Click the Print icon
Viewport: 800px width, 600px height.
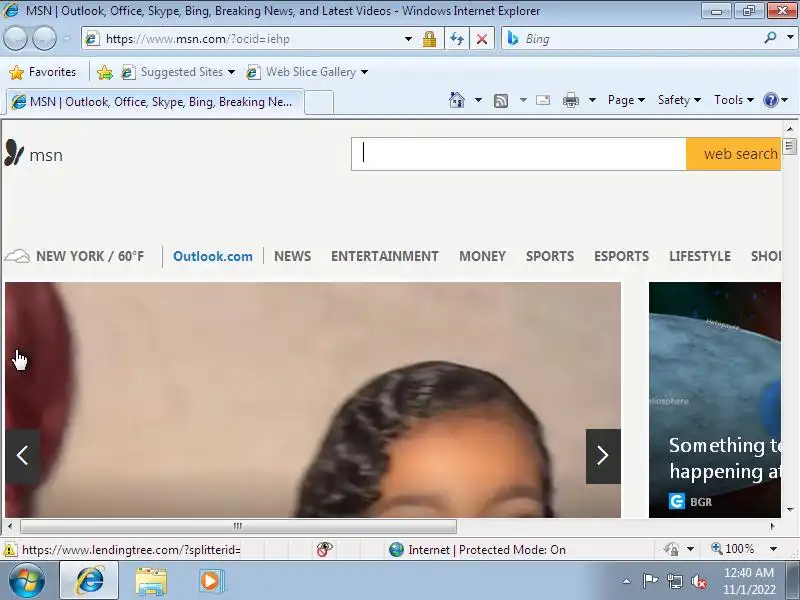[571, 101]
